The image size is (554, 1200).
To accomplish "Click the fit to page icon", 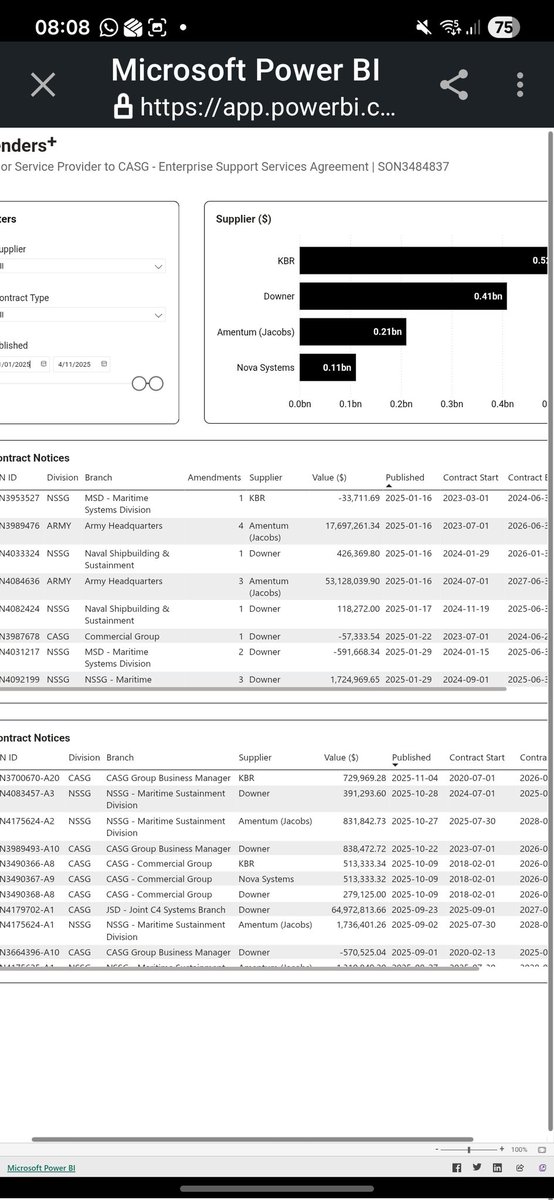I will (x=541, y=1150).
